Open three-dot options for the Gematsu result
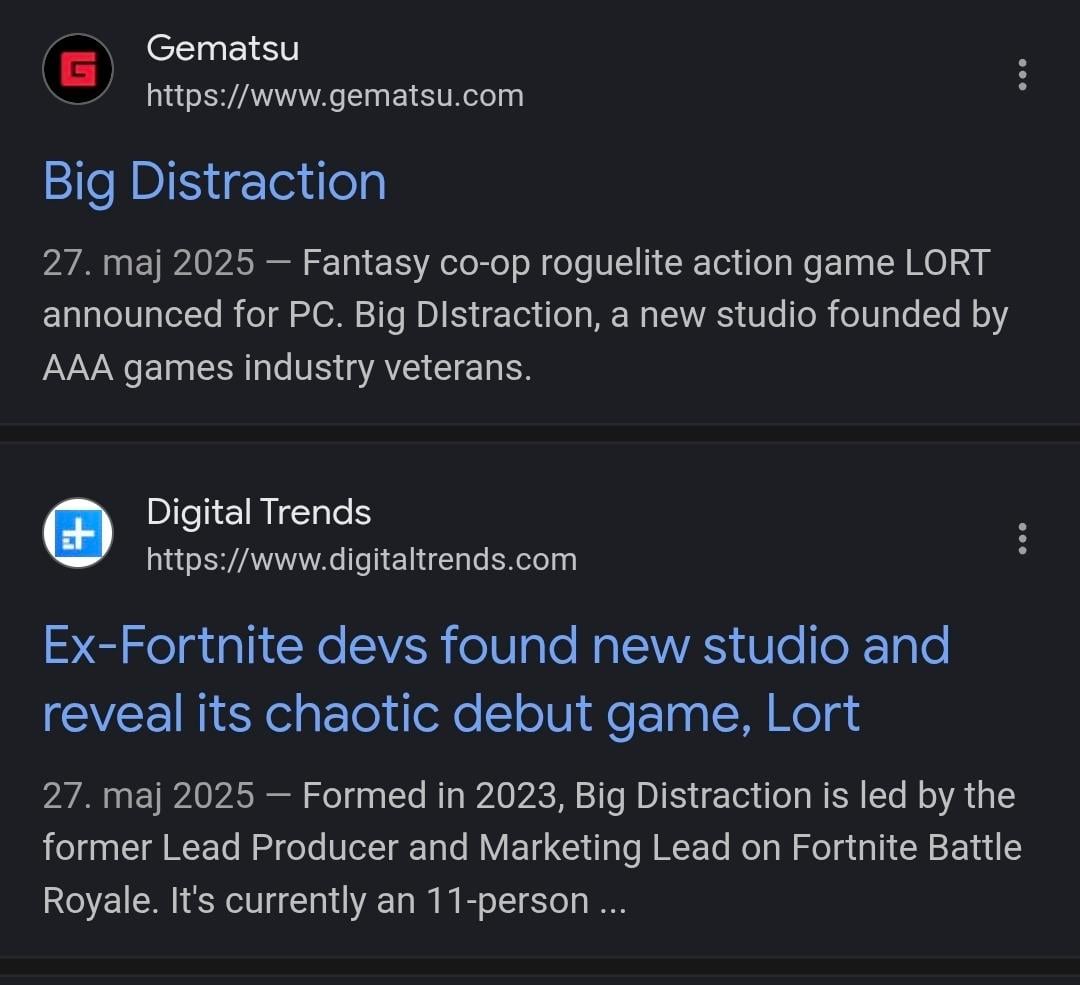The height and width of the screenshot is (985, 1080). click(x=1021, y=75)
